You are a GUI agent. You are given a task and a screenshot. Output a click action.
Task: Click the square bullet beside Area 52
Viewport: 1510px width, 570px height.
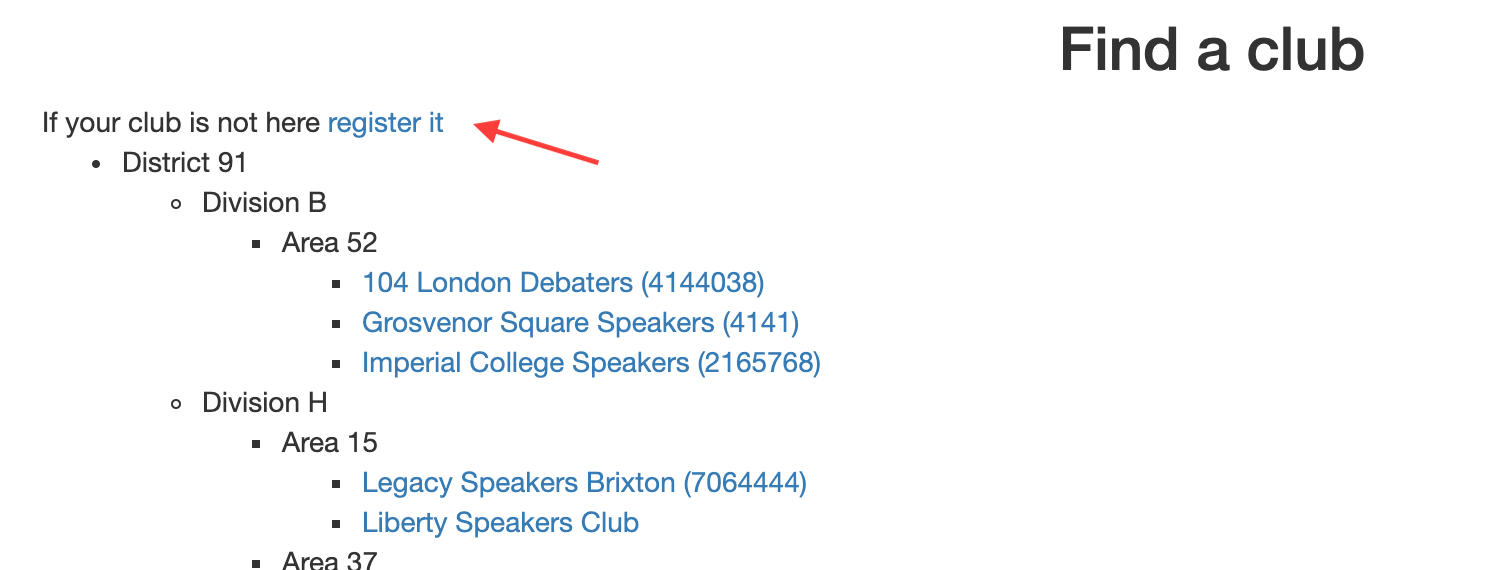(257, 244)
